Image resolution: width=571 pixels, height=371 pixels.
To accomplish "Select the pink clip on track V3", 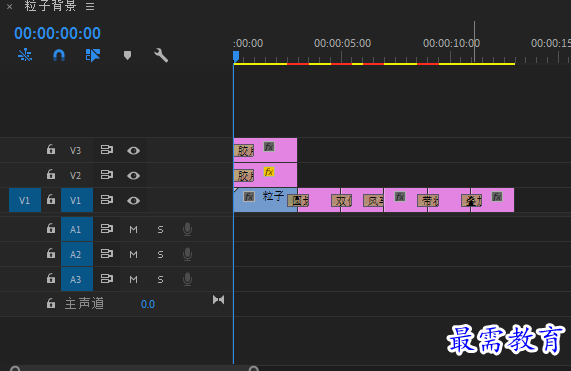I will tap(265, 150).
